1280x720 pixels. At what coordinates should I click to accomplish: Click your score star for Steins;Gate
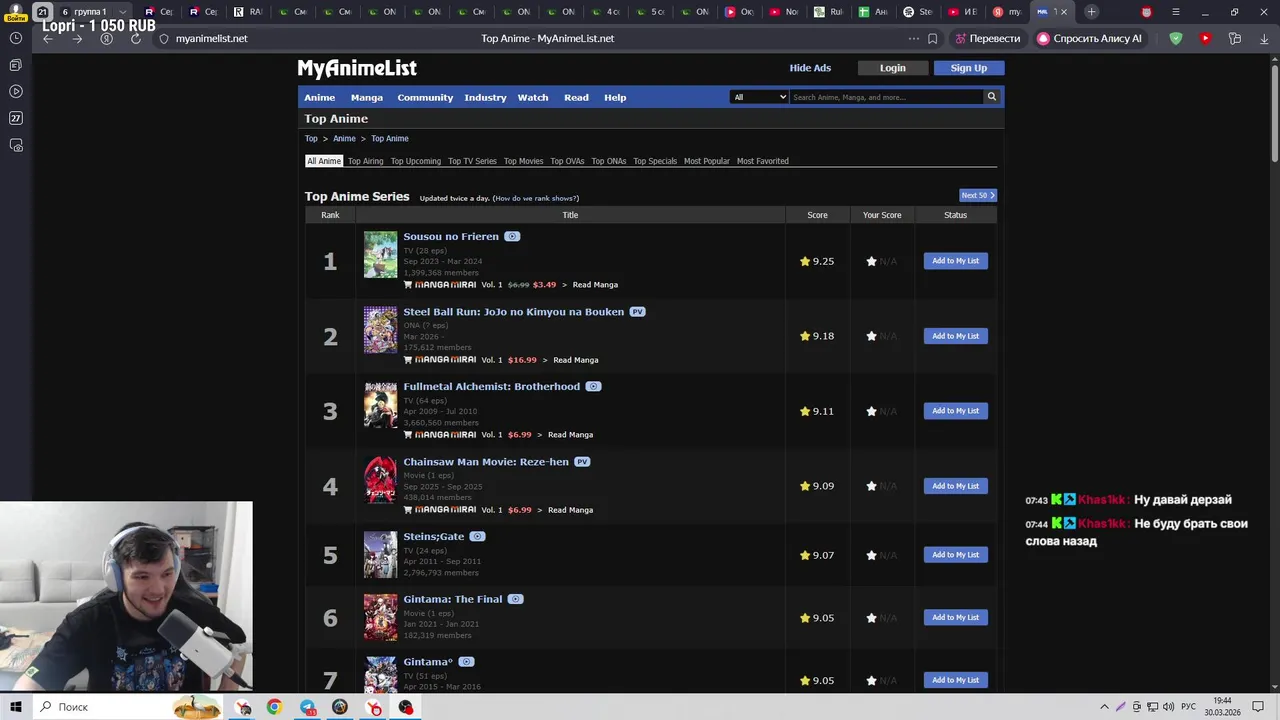pyautogui.click(x=871, y=555)
